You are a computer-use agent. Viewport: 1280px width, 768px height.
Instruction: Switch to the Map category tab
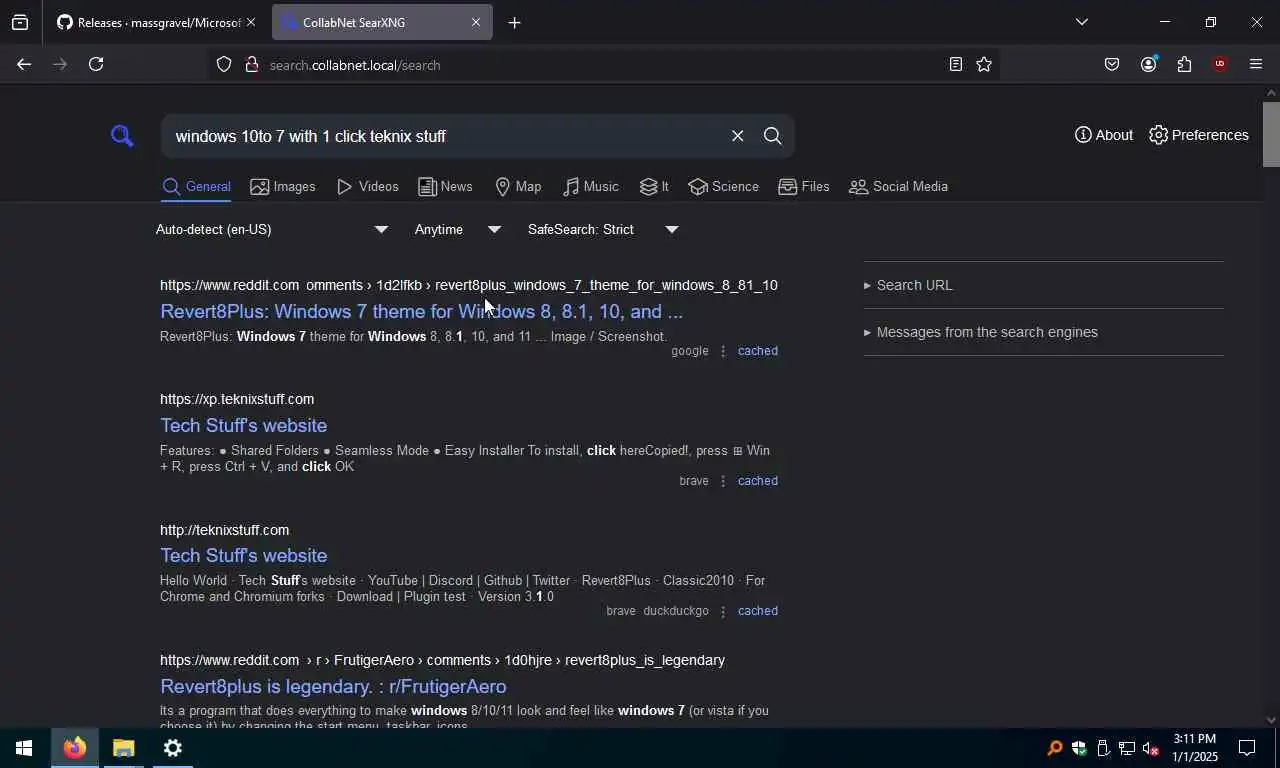(518, 187)
